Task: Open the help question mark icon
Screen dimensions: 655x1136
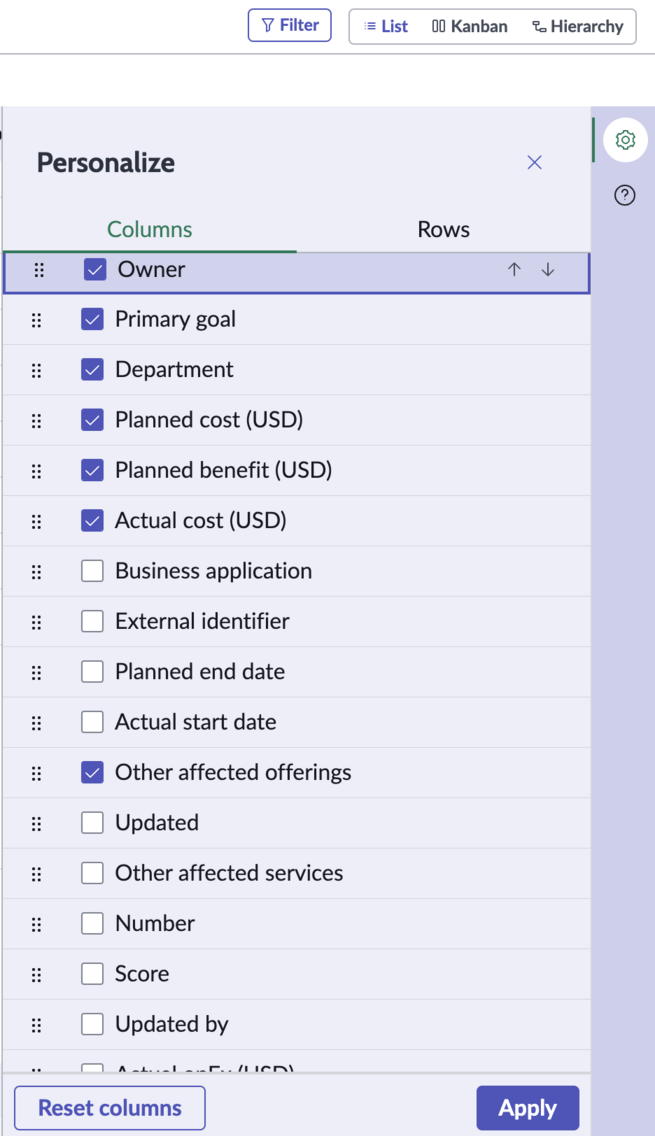Action: [625, 195]
